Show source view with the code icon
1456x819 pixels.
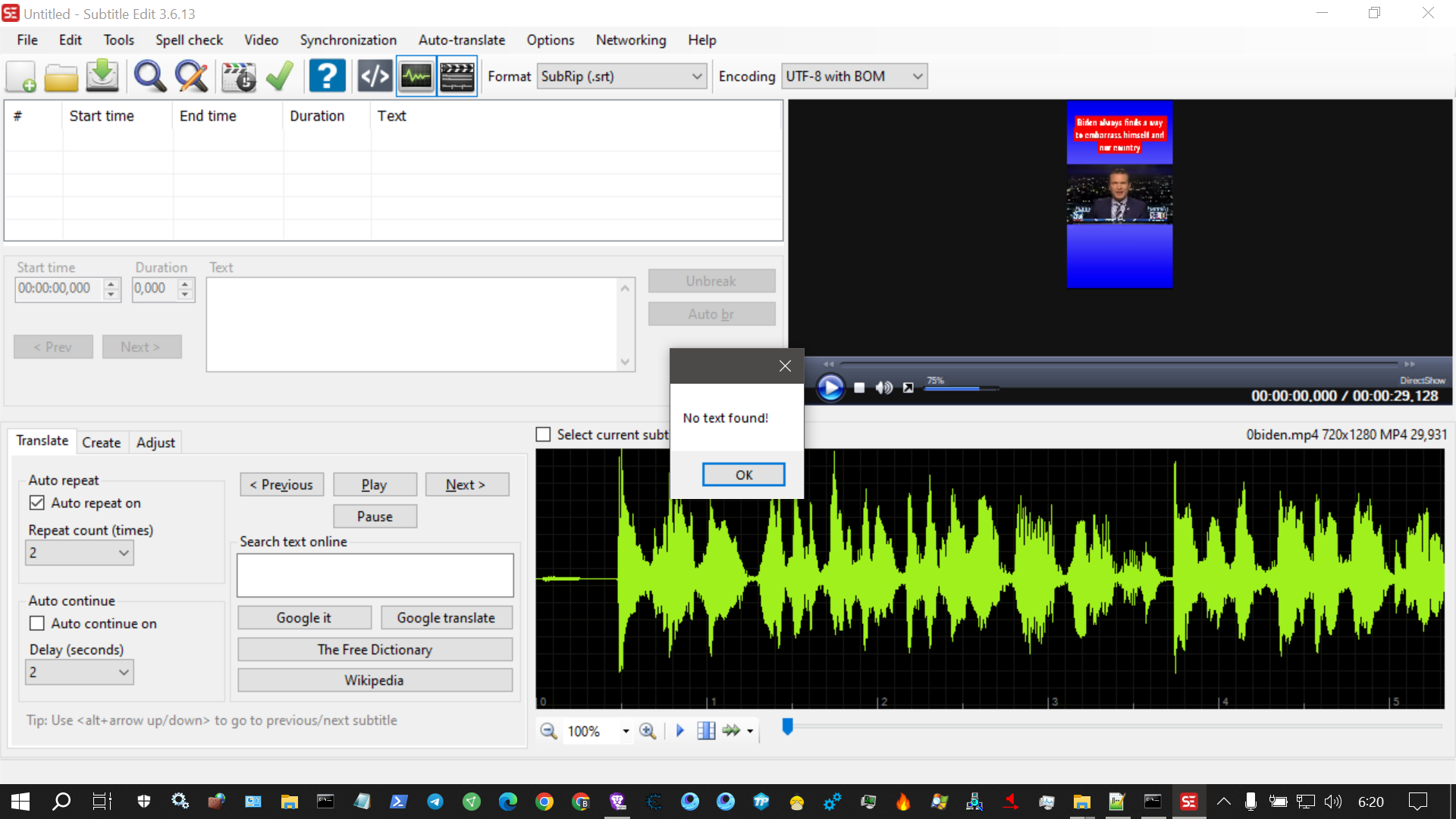pyautogui.click(x=374, y=76)
